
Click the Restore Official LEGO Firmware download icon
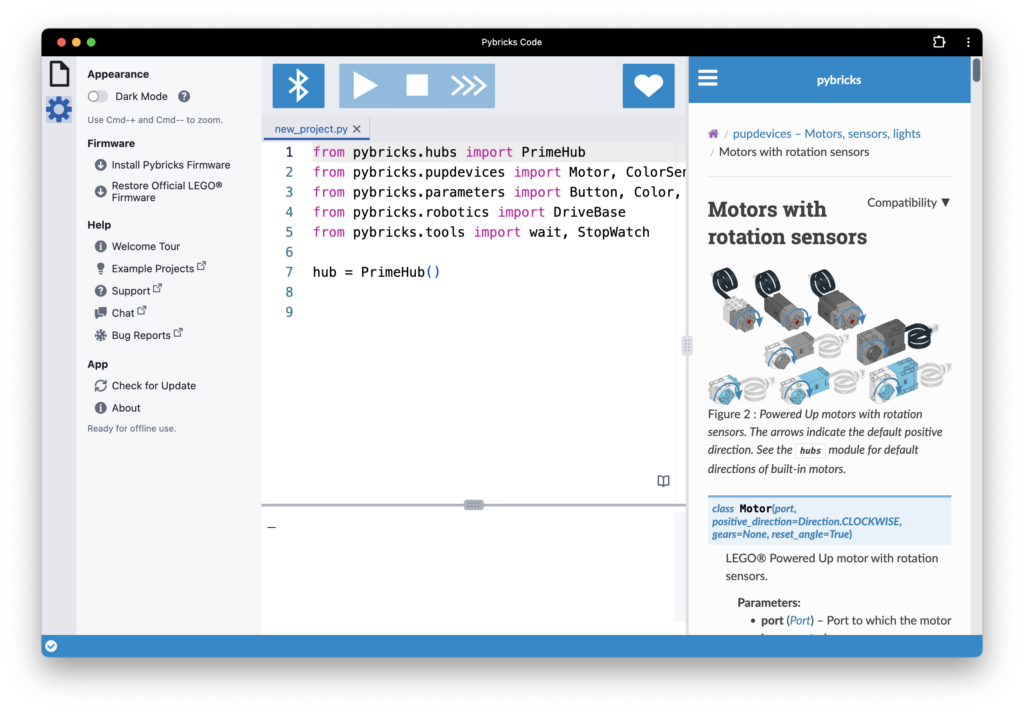[x=101, y=191]
